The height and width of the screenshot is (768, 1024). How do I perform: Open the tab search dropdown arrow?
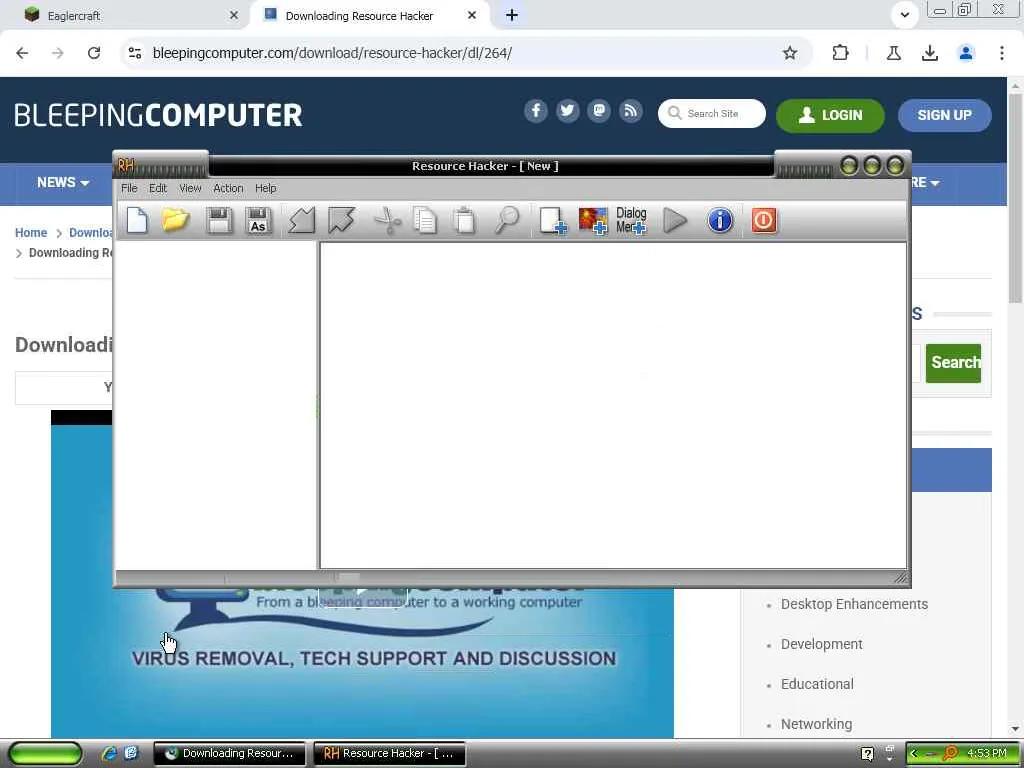tap(904, 15)
